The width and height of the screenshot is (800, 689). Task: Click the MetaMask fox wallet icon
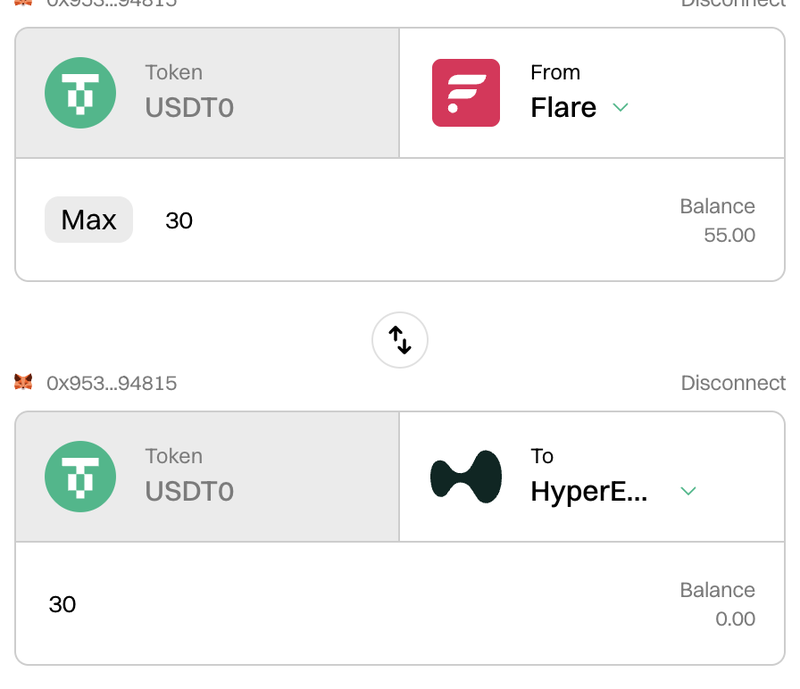[23, 382]
